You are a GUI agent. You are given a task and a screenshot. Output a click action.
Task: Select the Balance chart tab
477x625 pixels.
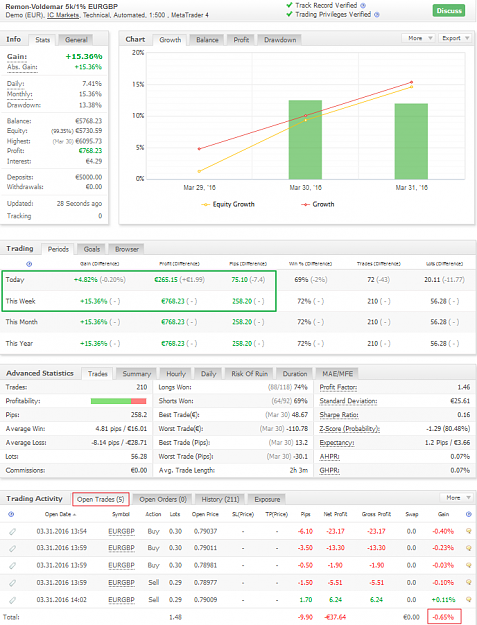[x=207, y=40]
